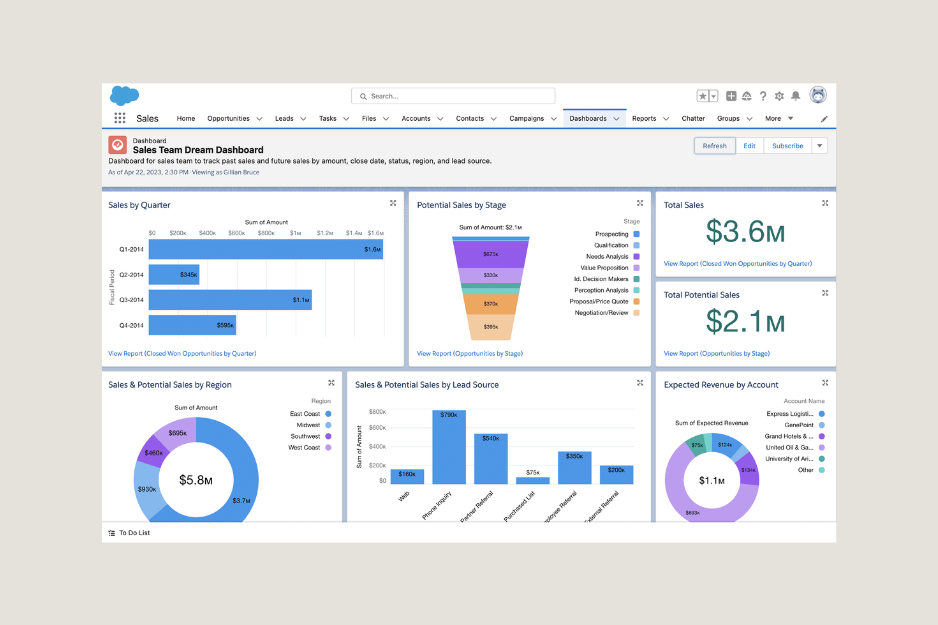Switch to the Chatter tab
The width and height of the screenshot is (938, 625).
693,118
